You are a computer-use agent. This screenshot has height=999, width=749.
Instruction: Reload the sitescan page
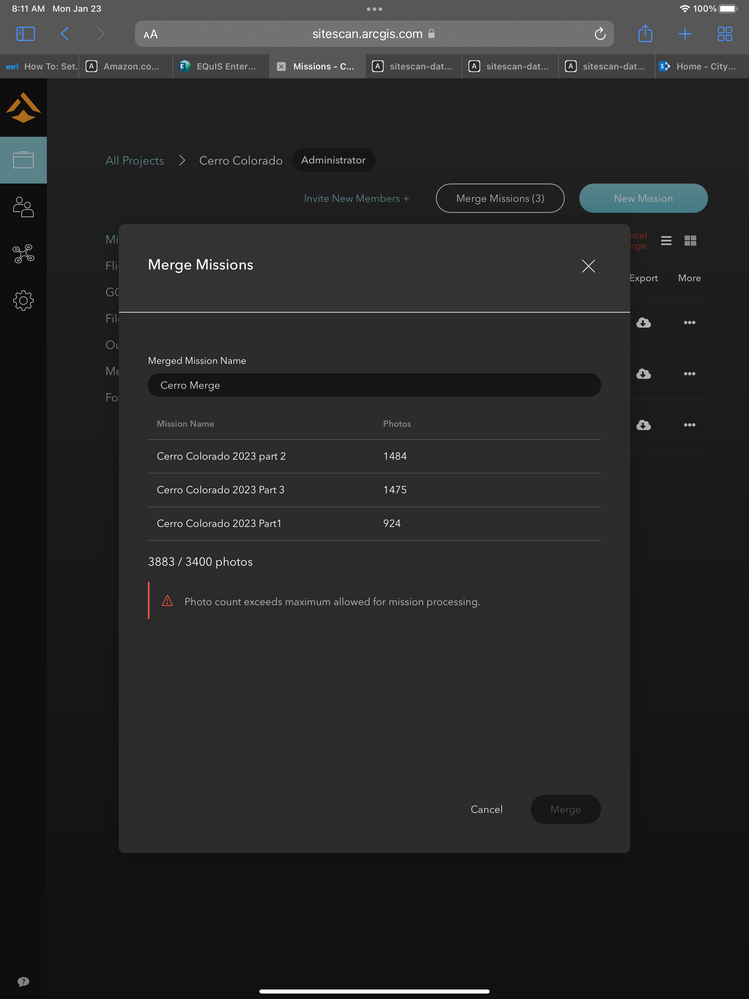point(600,34)
